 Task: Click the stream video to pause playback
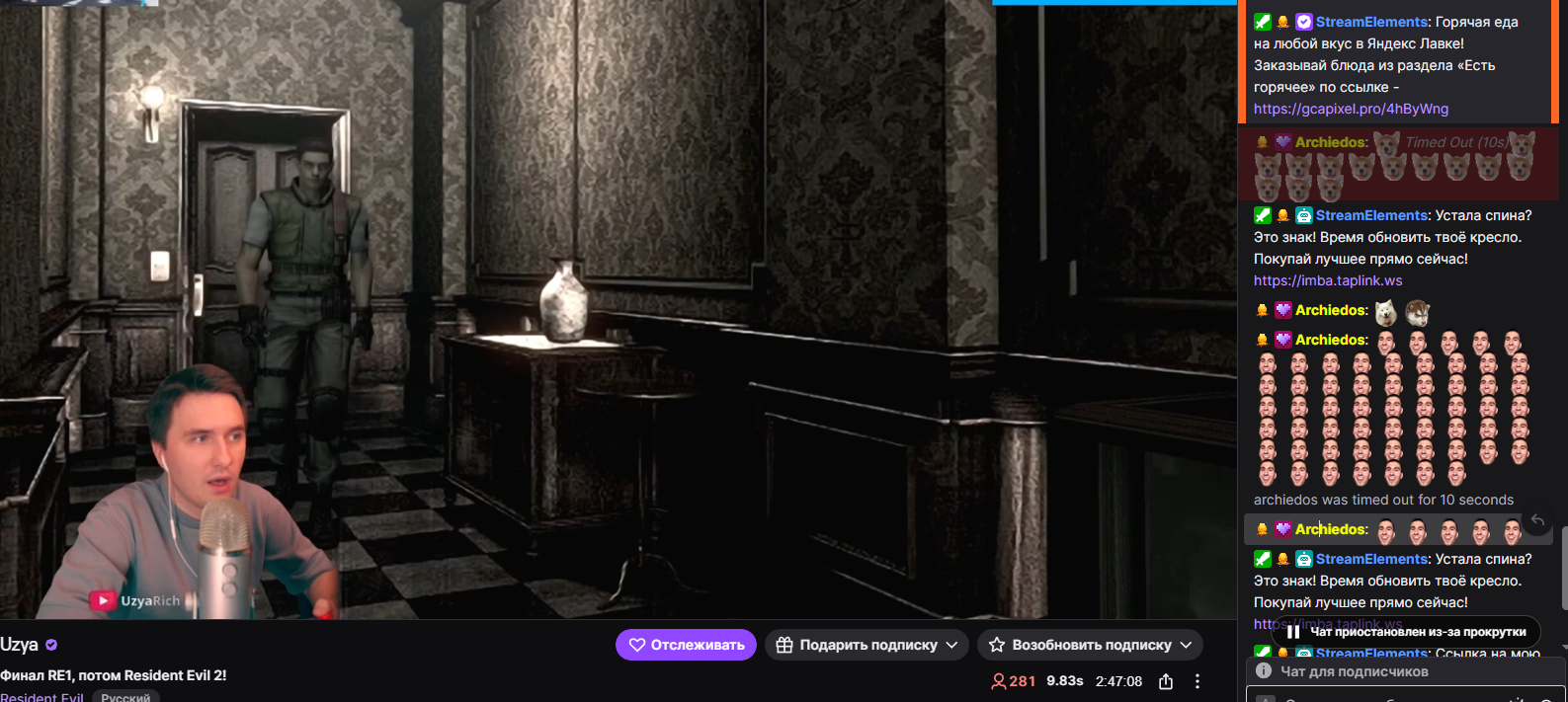point(619,309)
